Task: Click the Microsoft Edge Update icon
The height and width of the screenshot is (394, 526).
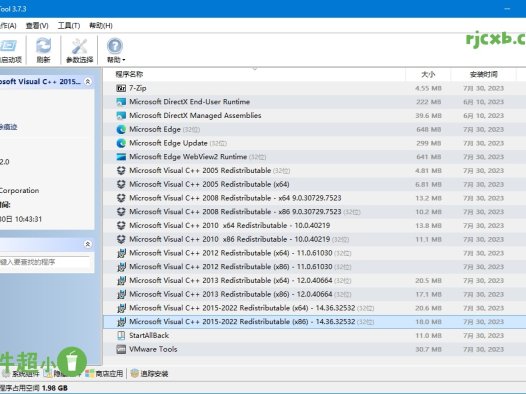Action: click(121, 143)
